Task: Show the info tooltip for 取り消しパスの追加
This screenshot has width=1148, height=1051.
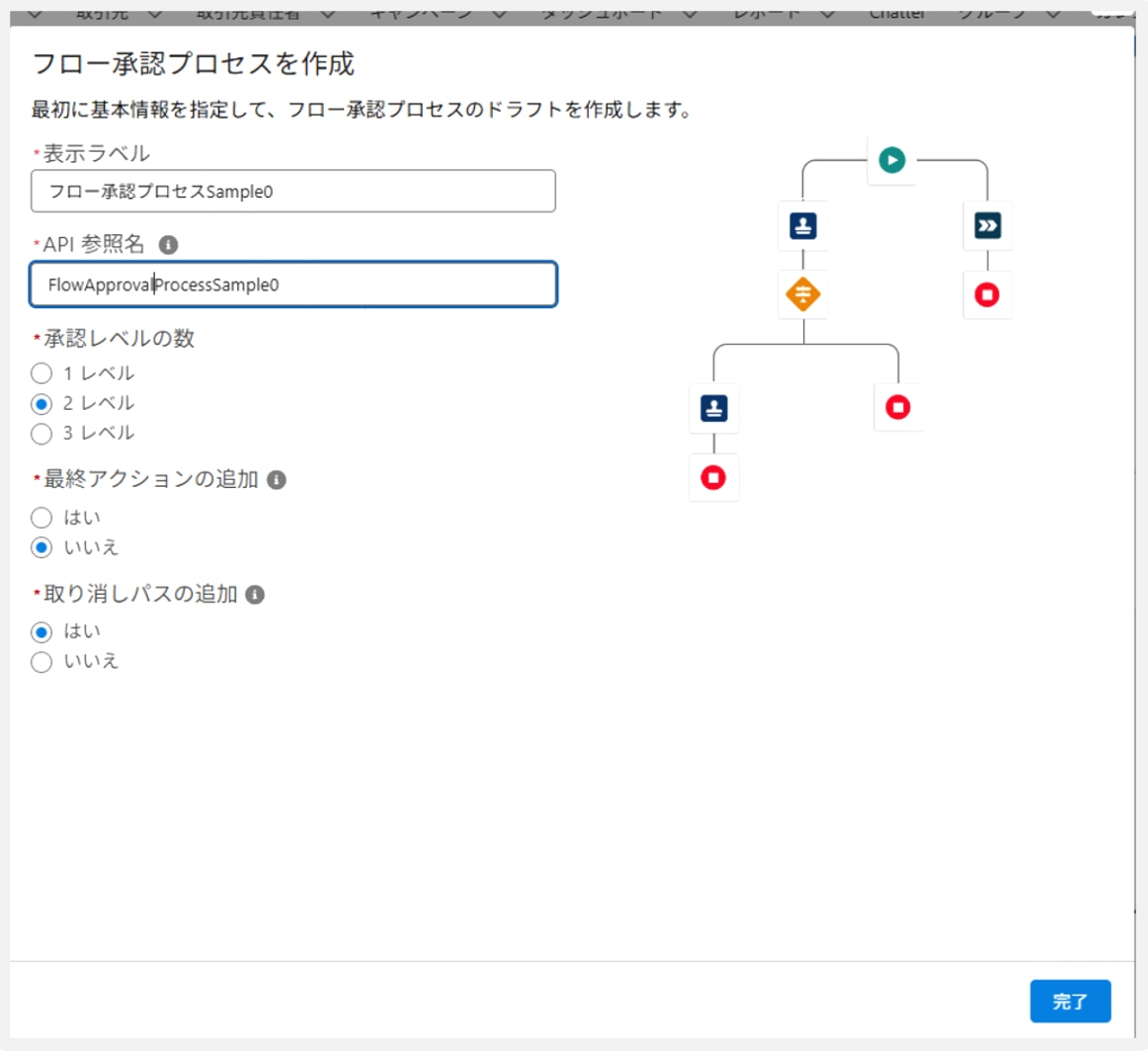Action: pos(255,595)
